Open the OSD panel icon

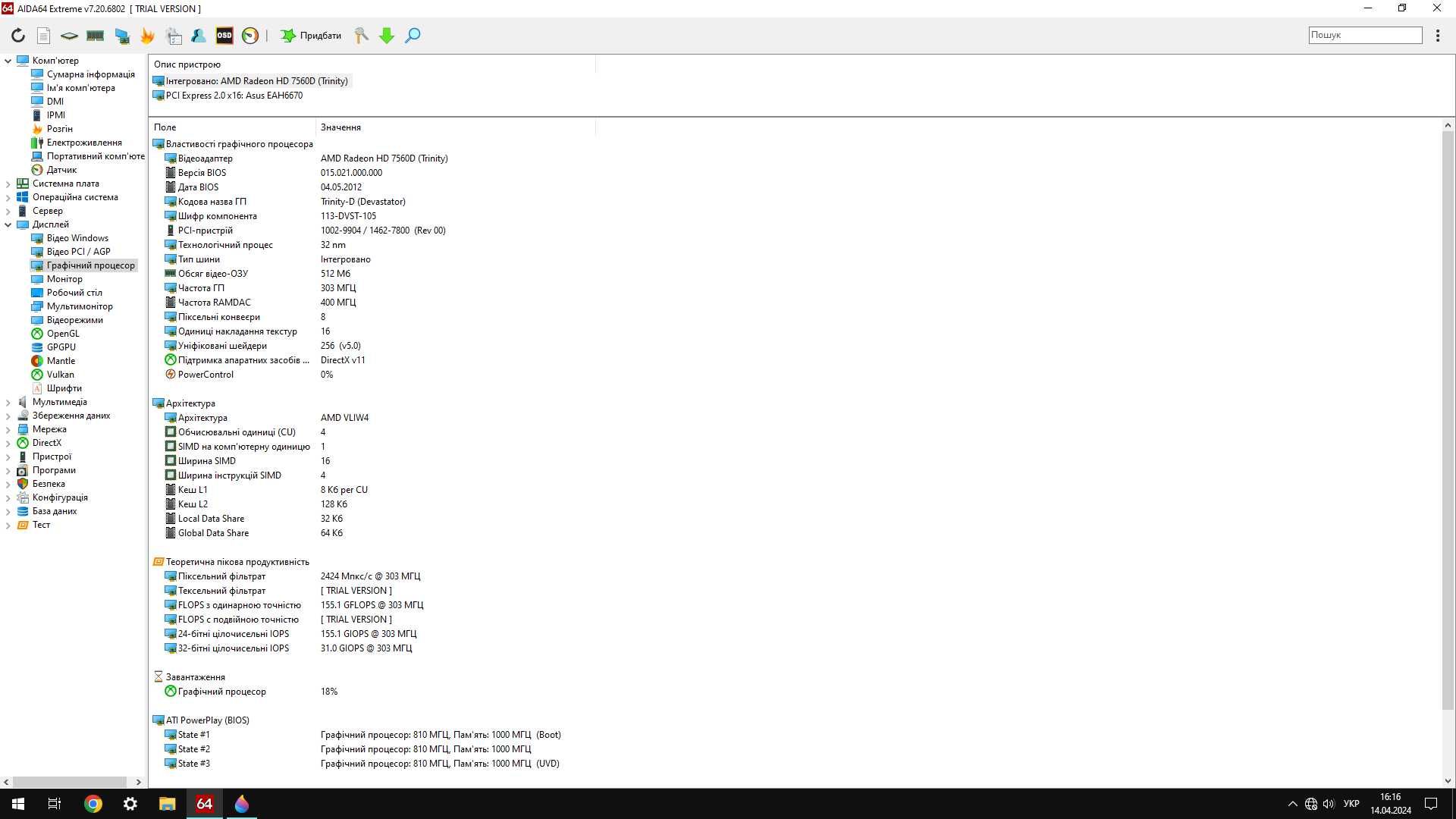point(224,36)
